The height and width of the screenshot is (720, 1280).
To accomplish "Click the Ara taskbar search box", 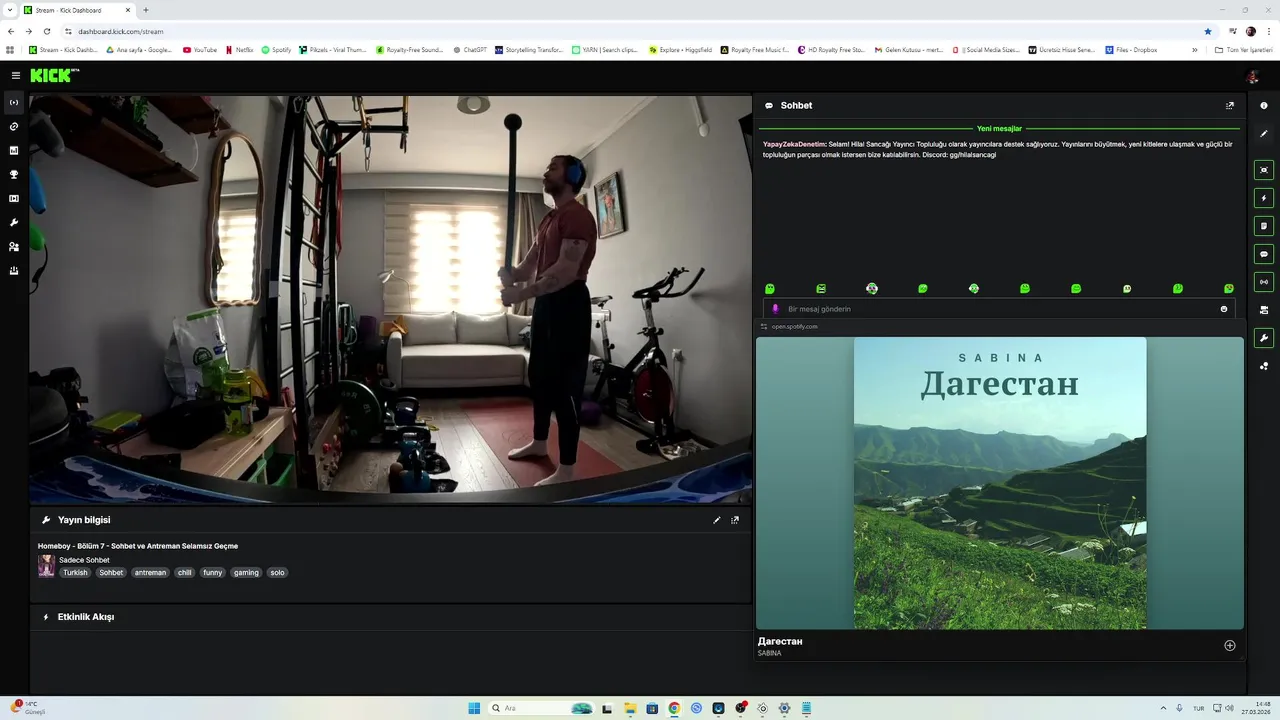I will [541, 708].
